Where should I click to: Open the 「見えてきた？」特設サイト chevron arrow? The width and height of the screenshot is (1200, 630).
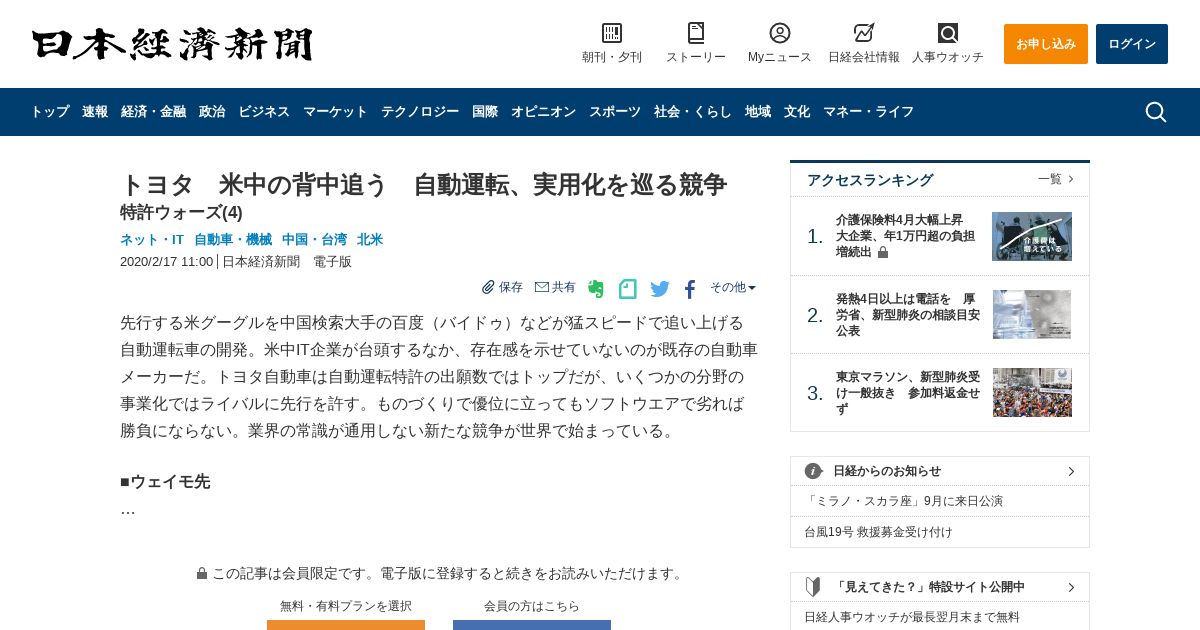click(1071, 587)
